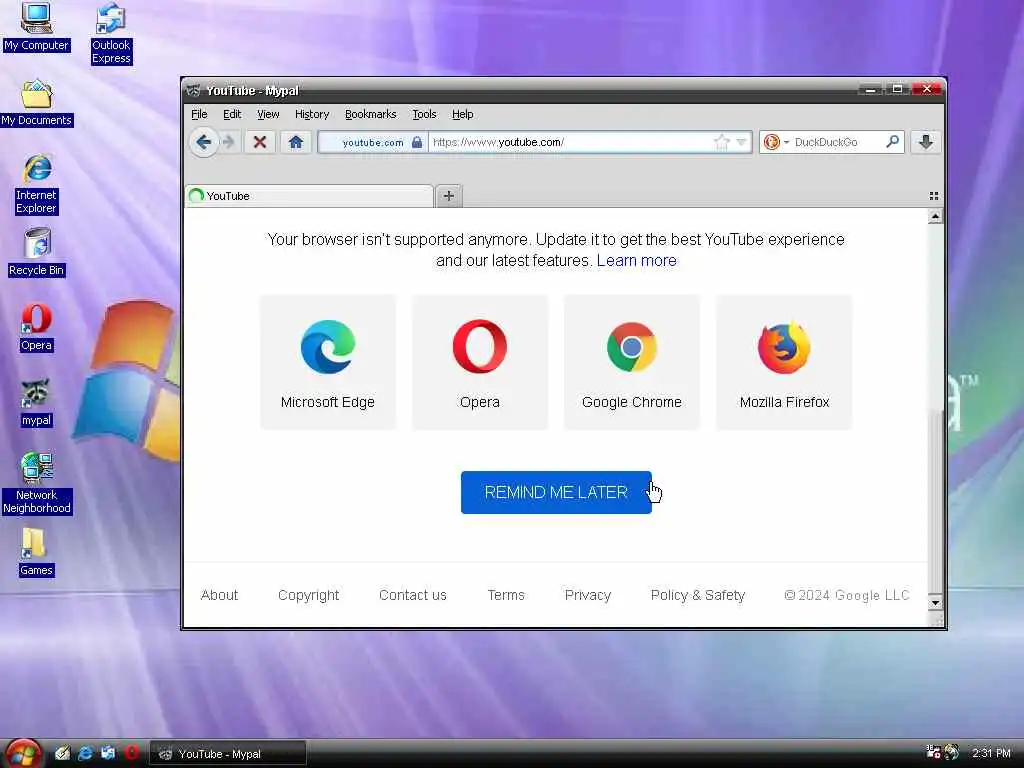
Task: Open a new tab with plus button
Action: tap(449, 196)
